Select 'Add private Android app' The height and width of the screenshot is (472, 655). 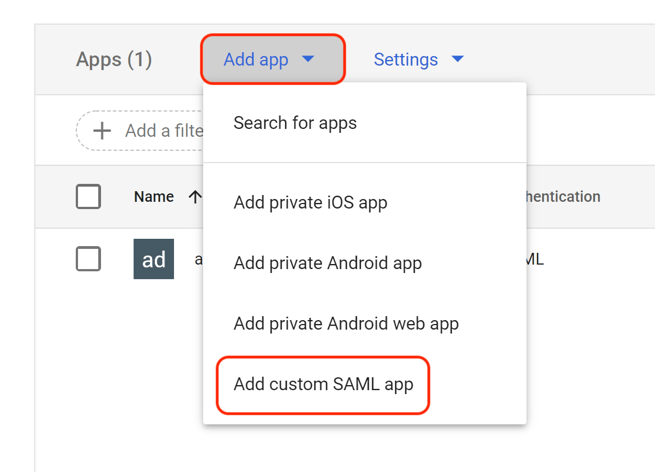pyautogui.click(x=327, y=263)
